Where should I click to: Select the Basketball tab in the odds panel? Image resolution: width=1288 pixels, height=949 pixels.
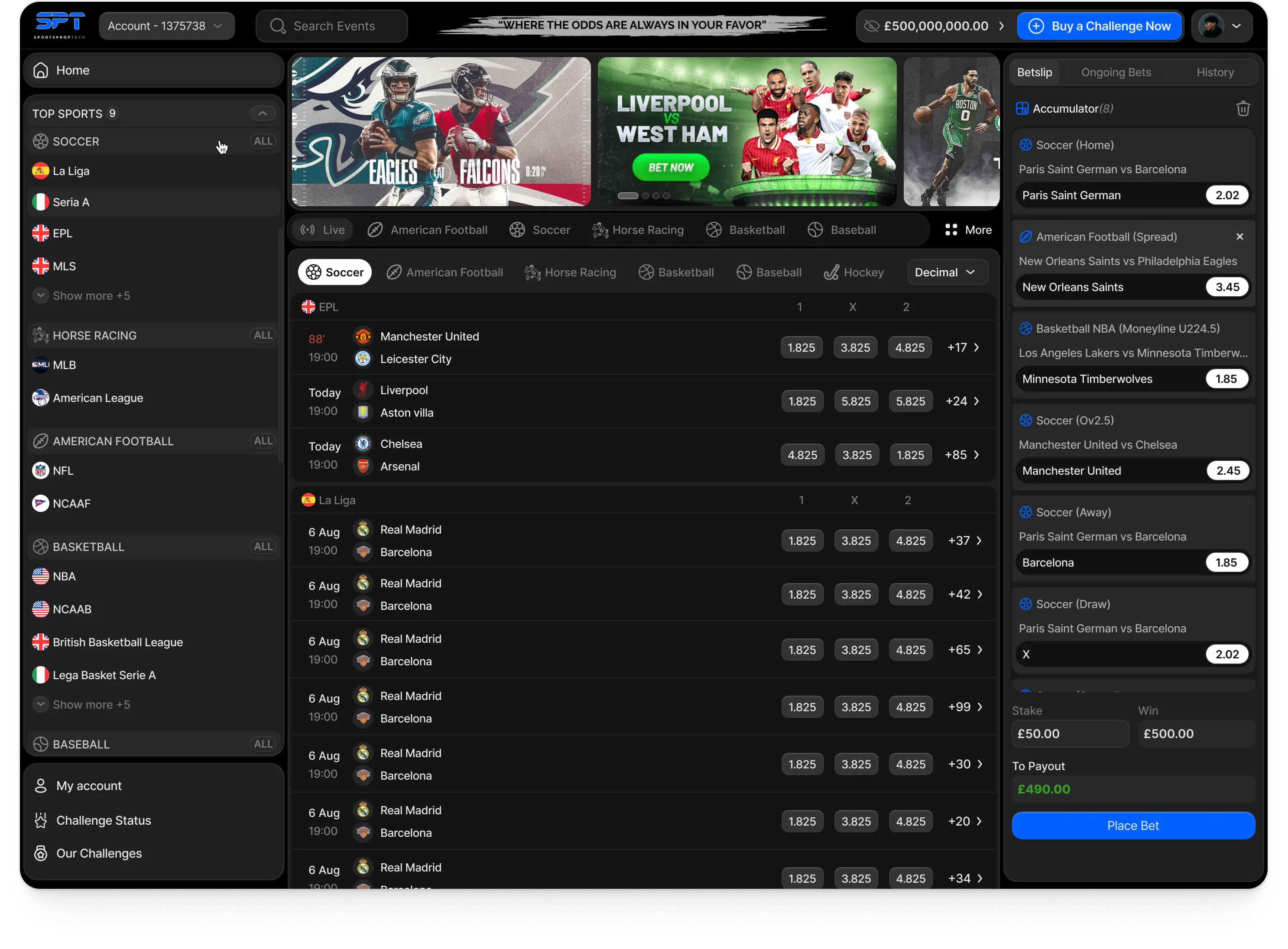point(676,272)
